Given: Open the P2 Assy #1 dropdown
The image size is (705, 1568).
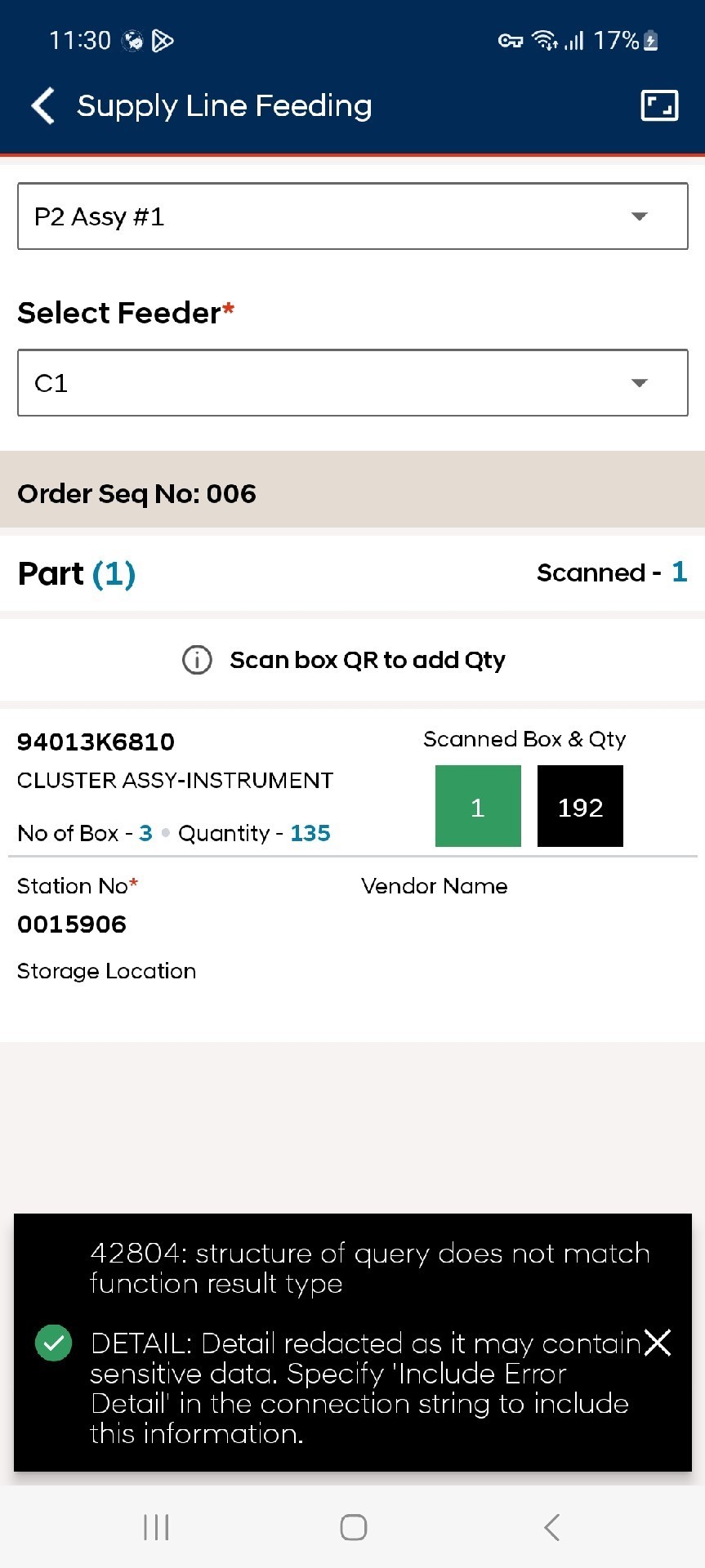Looking at the screenshot, I should [352, 216].
